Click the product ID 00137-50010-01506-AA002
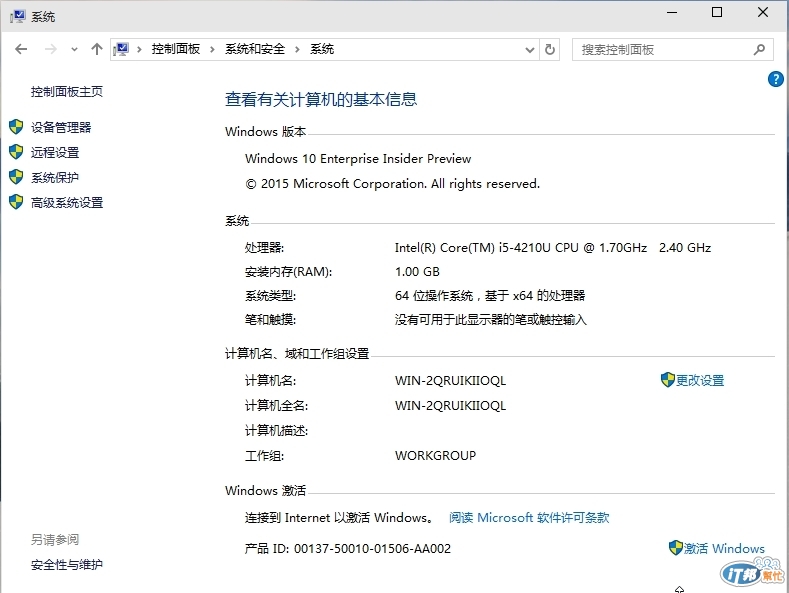Image resolution: width=789 pixels, height=593 pixels. coord(372,549)
